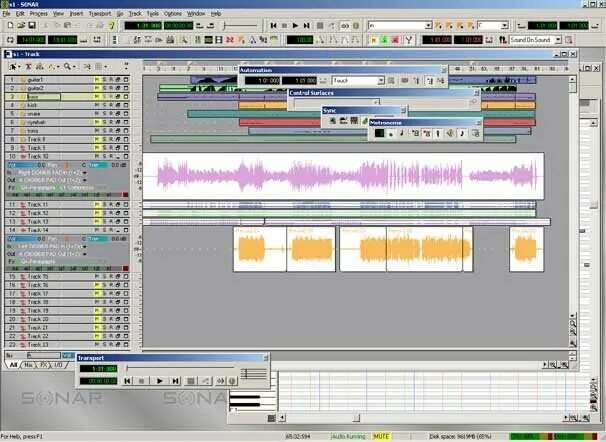
Task: Toggle Mute on the snare track
Action: coord(97,114)
